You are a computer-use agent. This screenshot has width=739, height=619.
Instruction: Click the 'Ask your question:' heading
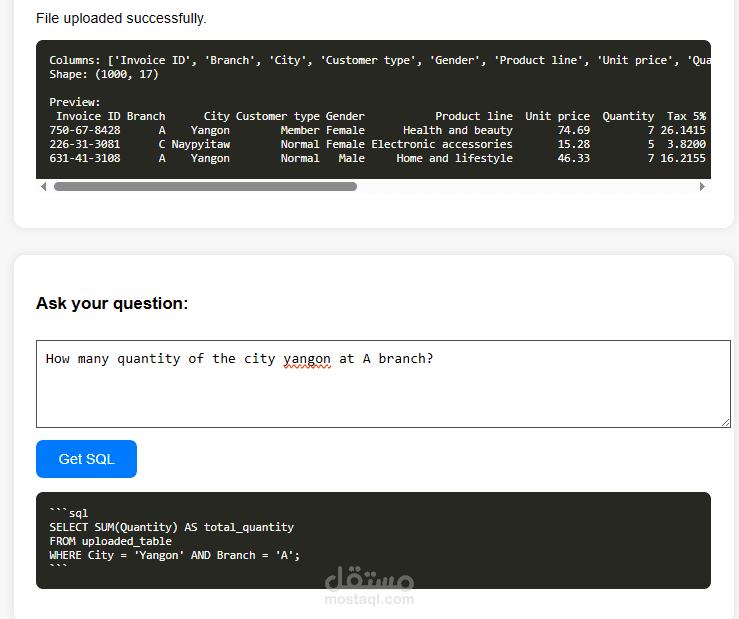click(112, 303)
